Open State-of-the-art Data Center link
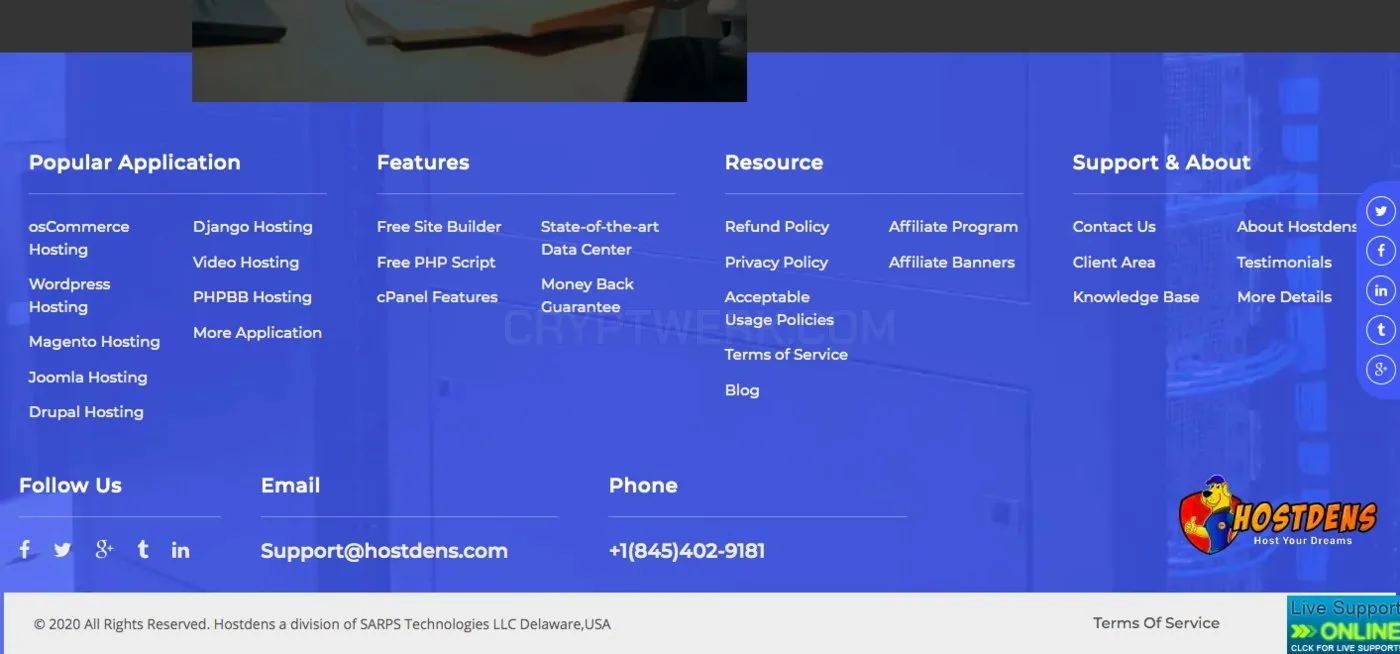 click(x=600, y=238)
